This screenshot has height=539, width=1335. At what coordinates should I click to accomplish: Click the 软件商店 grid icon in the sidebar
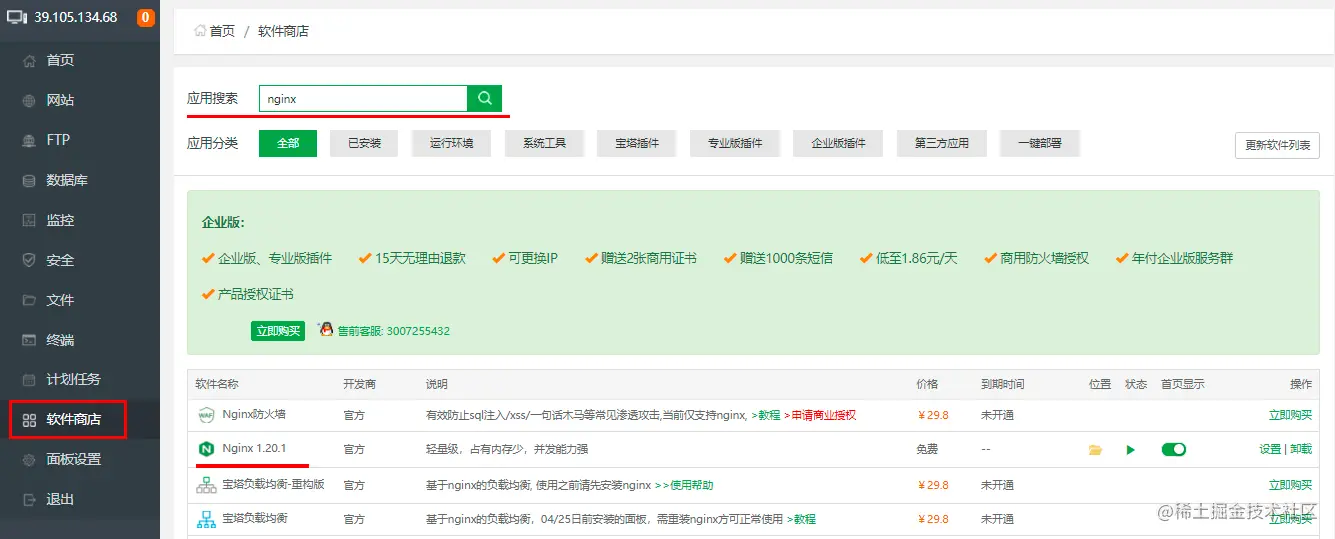pos(29,419)
